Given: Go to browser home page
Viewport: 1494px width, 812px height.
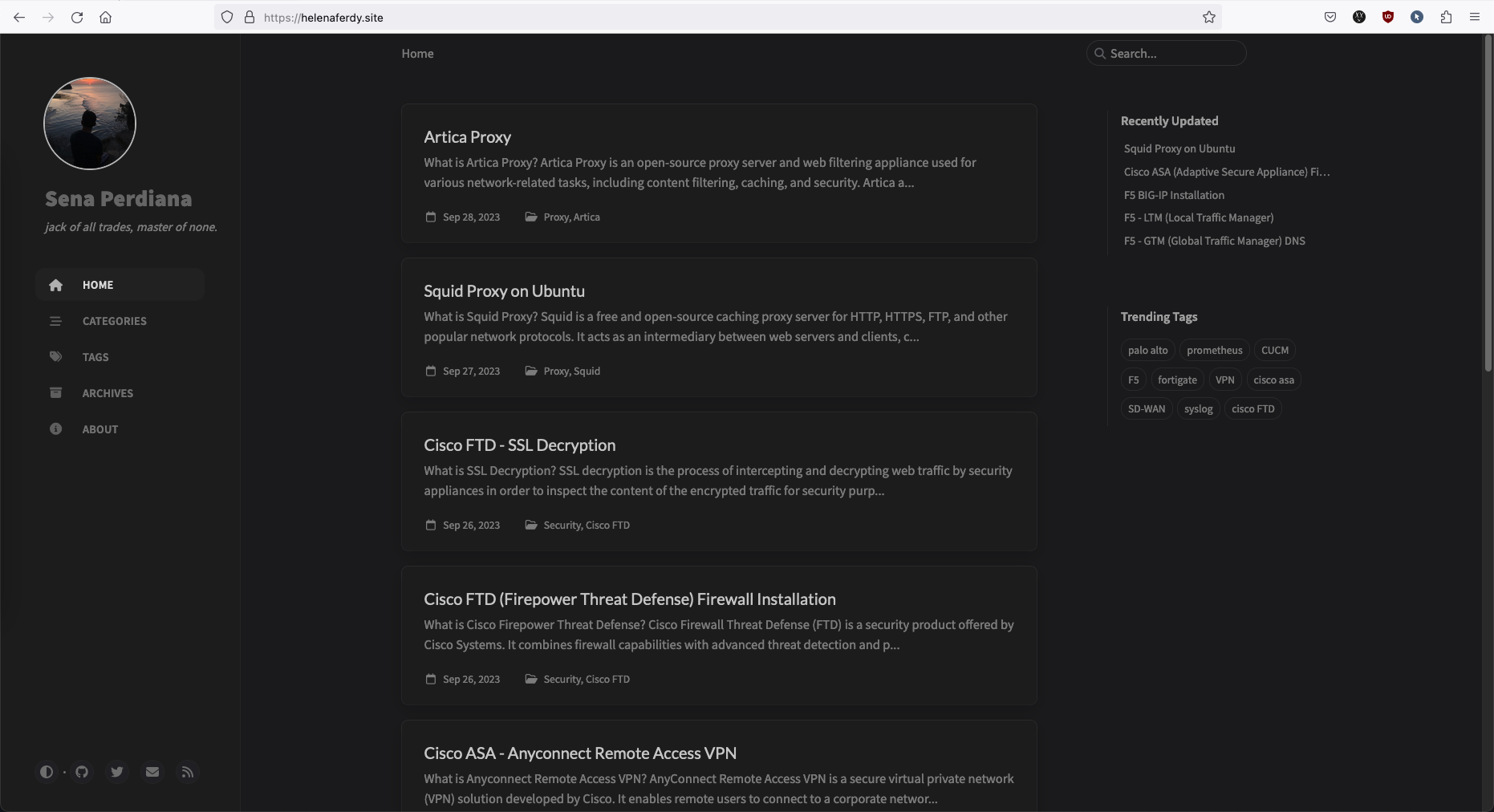Looking at the screenshot, I should pos(106,17).
